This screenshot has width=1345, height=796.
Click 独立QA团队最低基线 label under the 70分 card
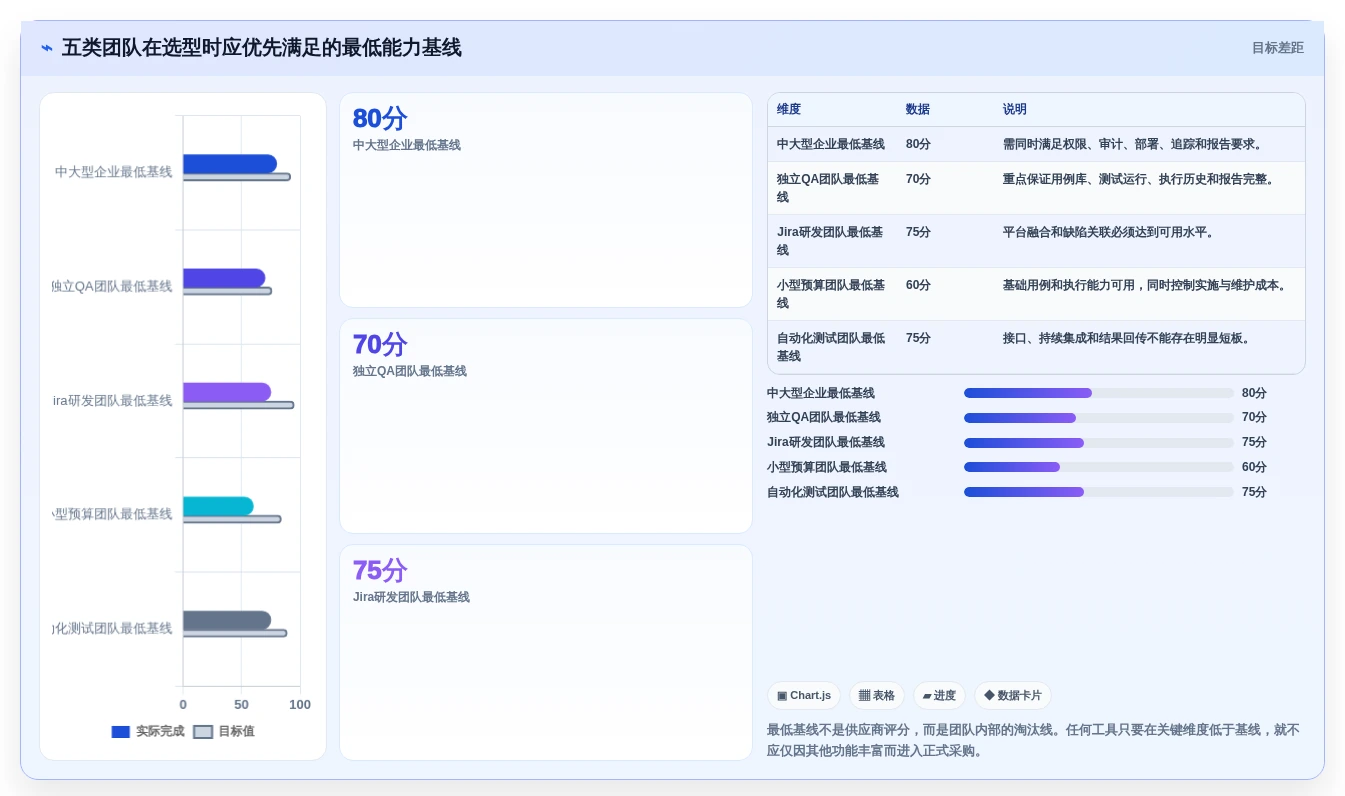click(x=410, y=371)
